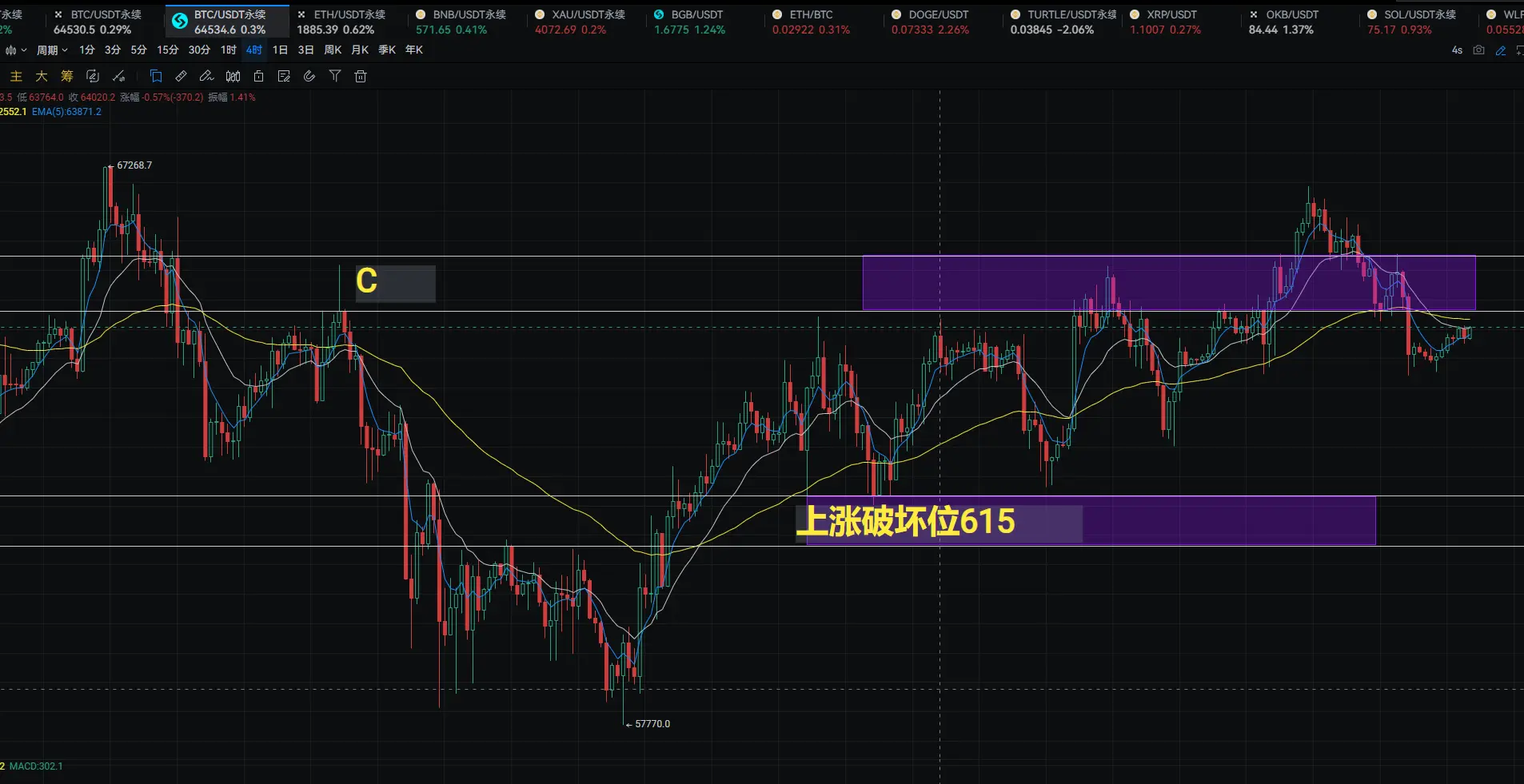Select the active 4时 timeframe
Viewport: 1524px width, 784px height.
(x=254, y=50)
